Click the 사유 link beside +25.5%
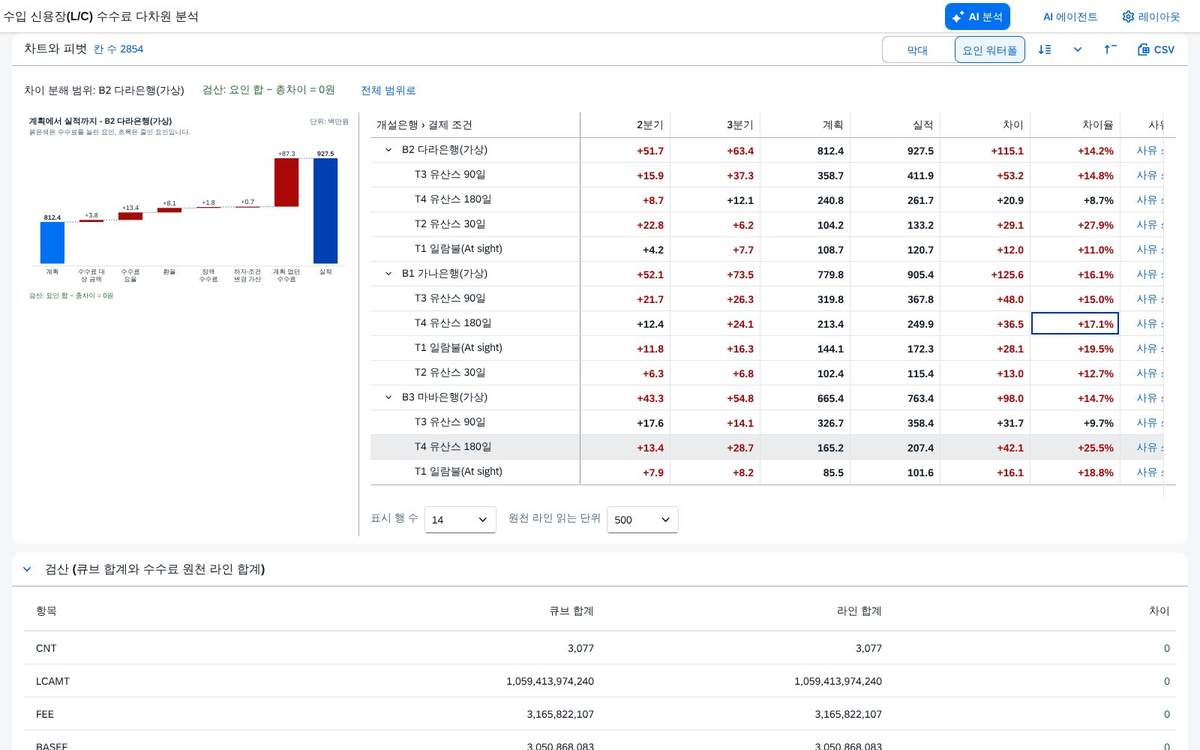Screen dimensions: 1200x750 pyautogui.click(x=1149, y=447)
